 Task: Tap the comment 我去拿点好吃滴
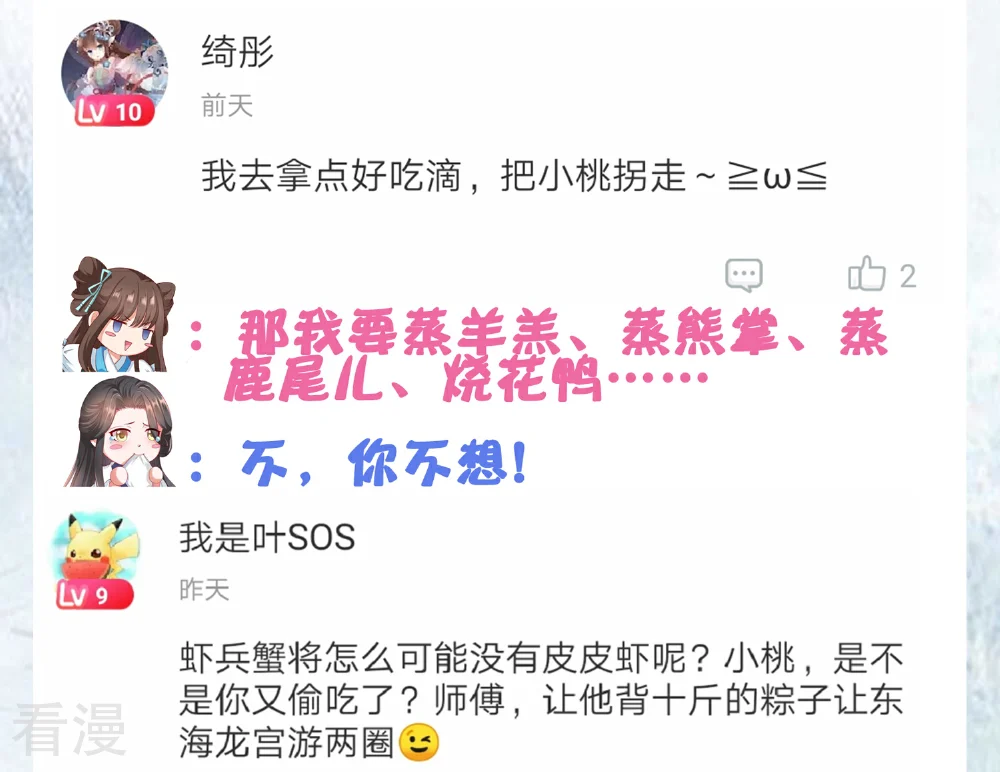pyautogui.click(x=514, y=176)
